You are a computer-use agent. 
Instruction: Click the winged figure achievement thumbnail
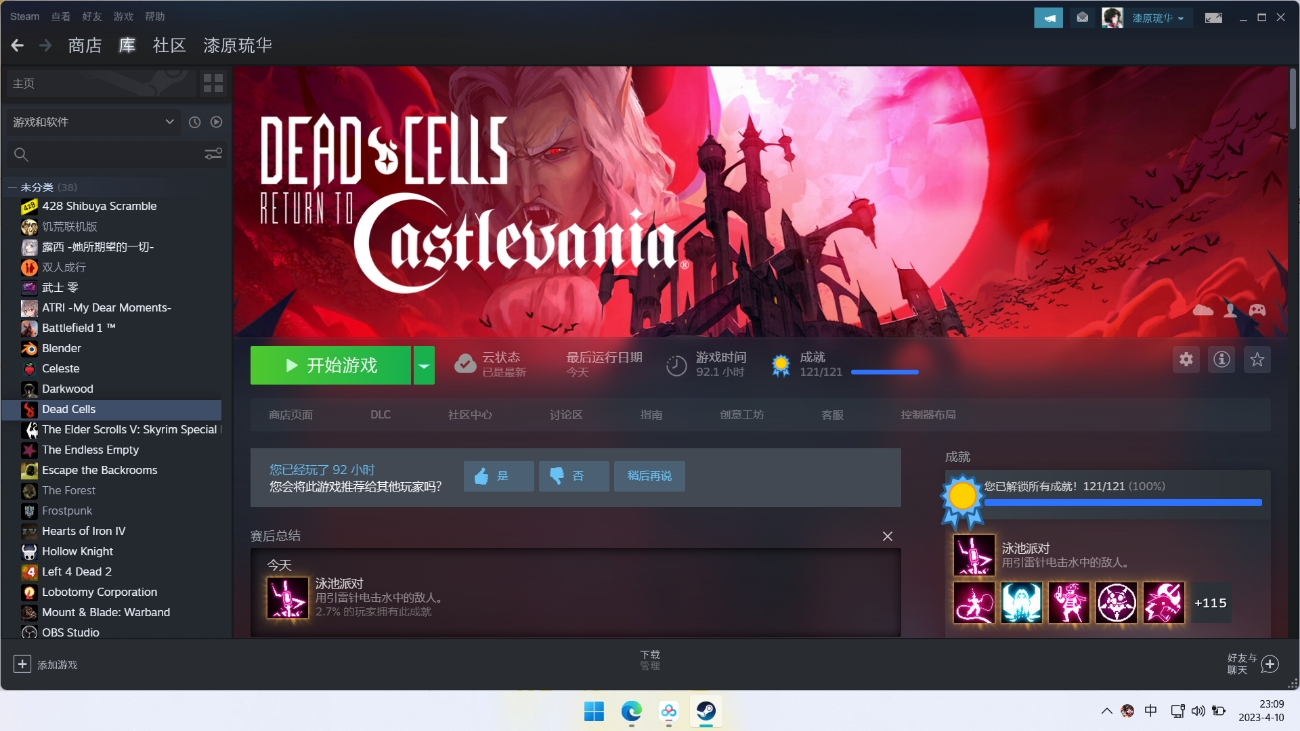click(x=1022, y=603)
